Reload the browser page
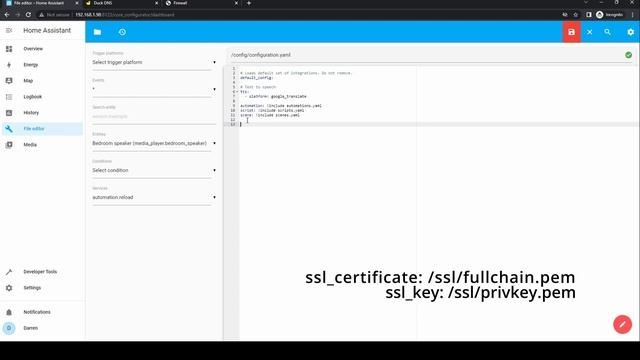 tap(28, 15)
